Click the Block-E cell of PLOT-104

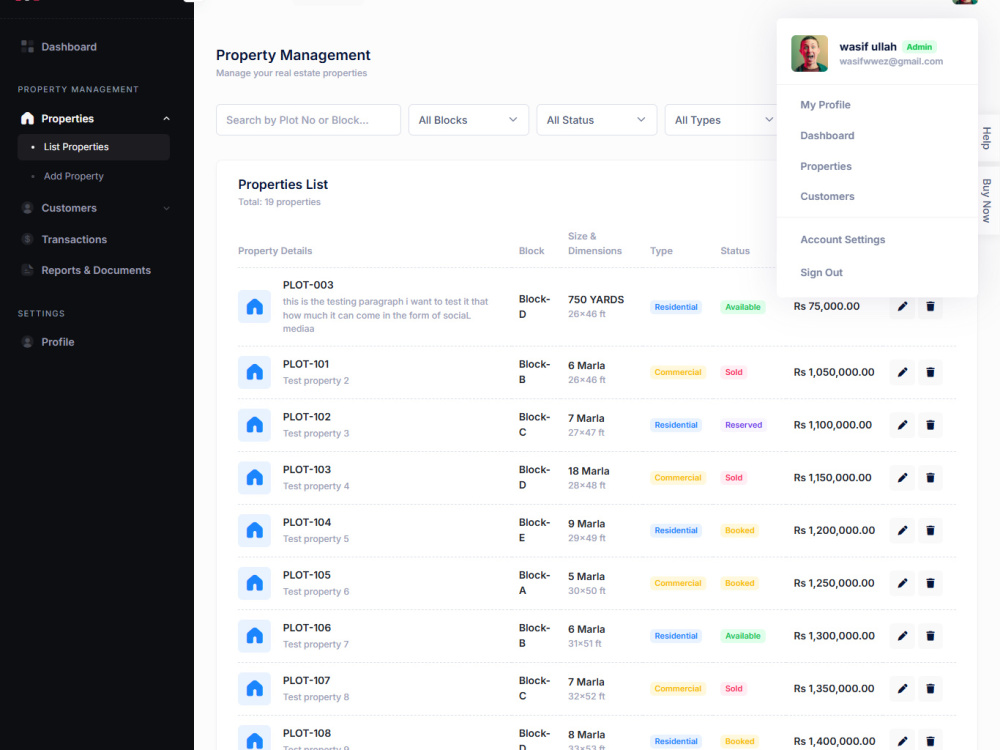pos(534,530)
